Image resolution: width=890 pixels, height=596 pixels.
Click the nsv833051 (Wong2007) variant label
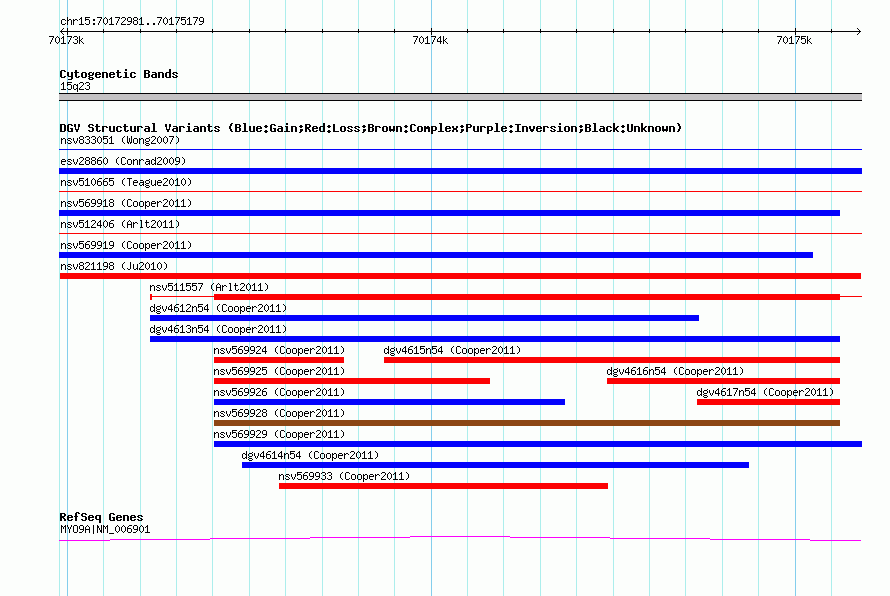pyautogui.click(x=120, y=140)
